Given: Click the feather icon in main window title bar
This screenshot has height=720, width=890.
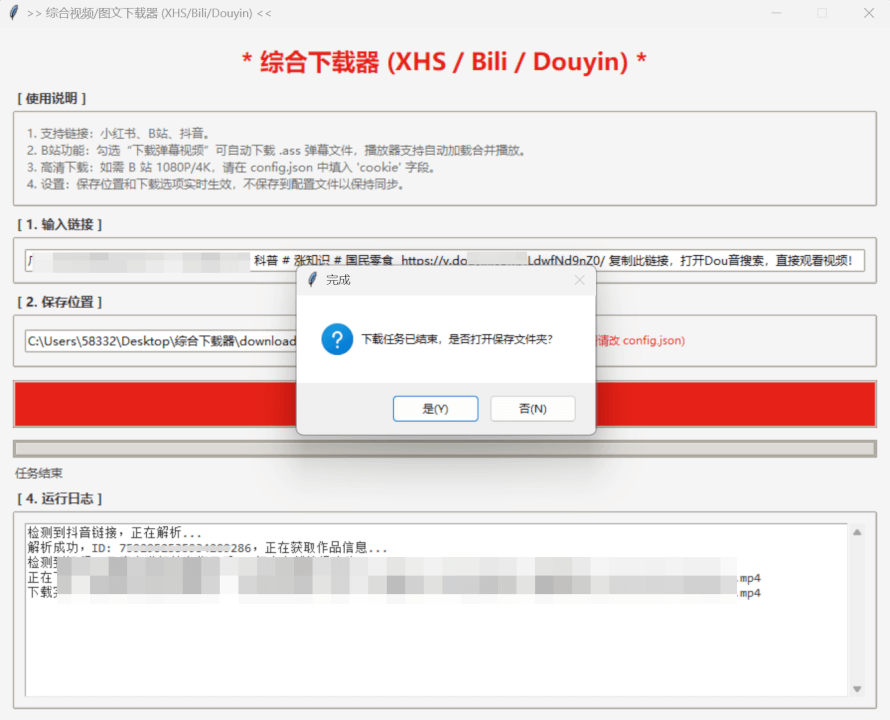Looking at the screenshot, I should (x=14, y=12).
